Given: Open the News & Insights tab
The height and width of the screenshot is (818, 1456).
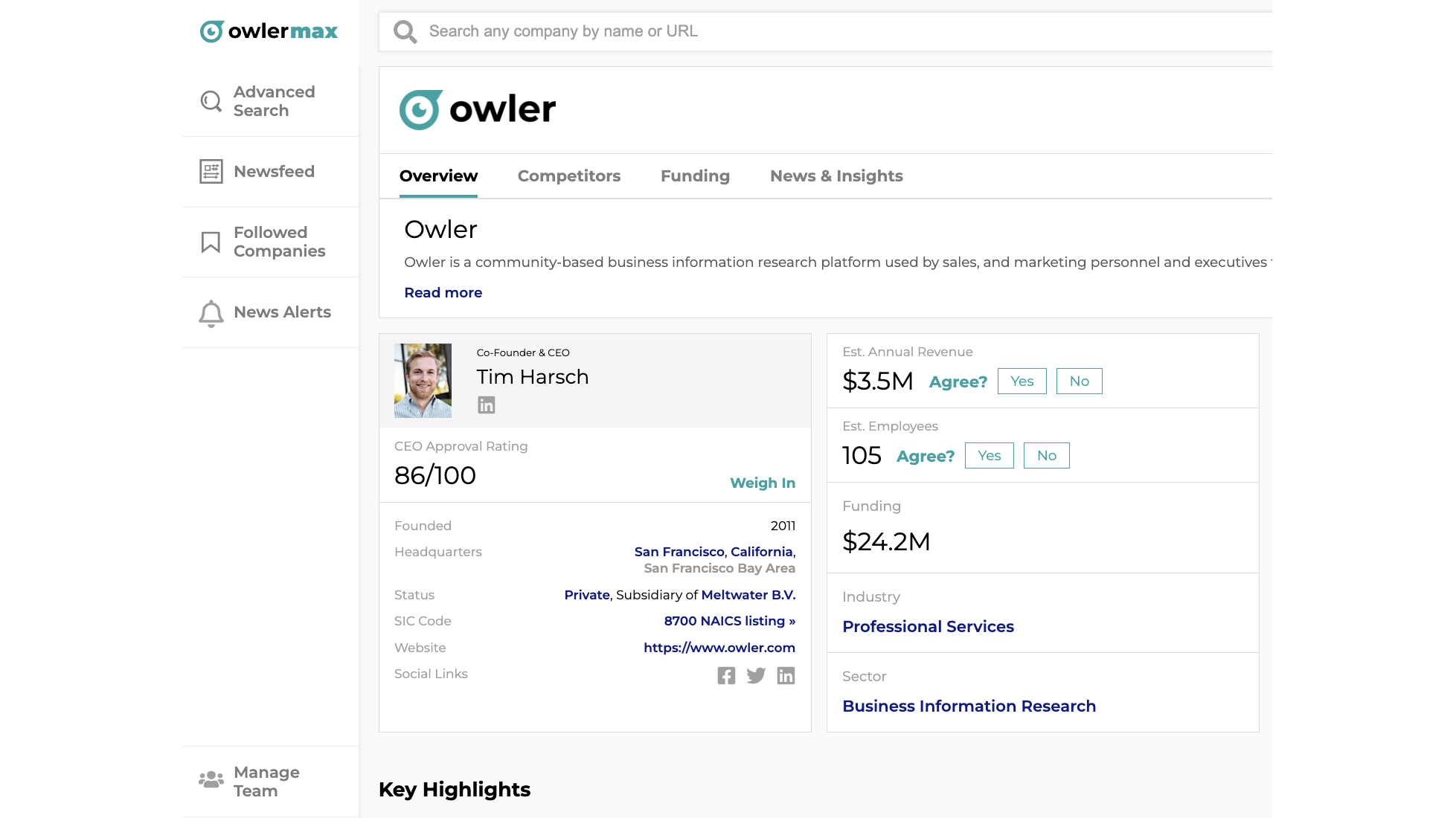Looking at the screenshot, I should click(836, 175).
